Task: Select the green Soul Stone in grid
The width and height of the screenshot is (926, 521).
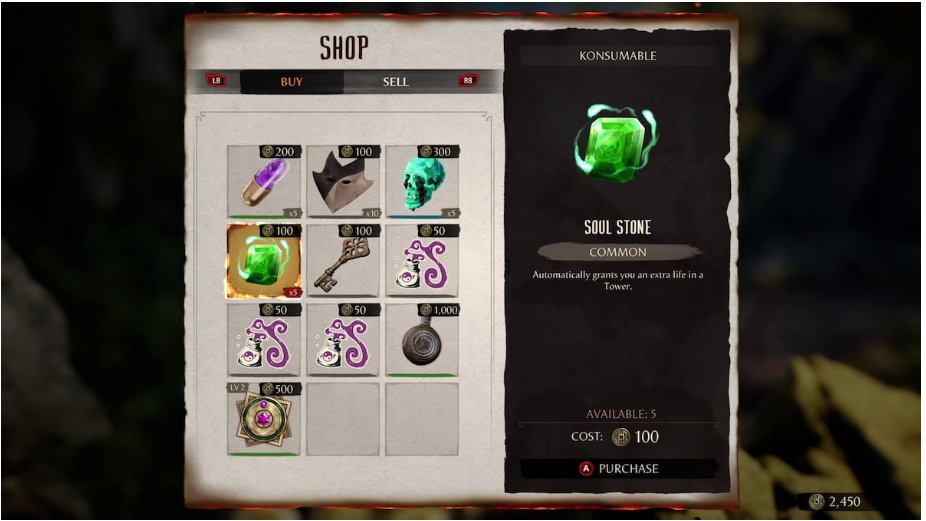Action: point(264,260)
